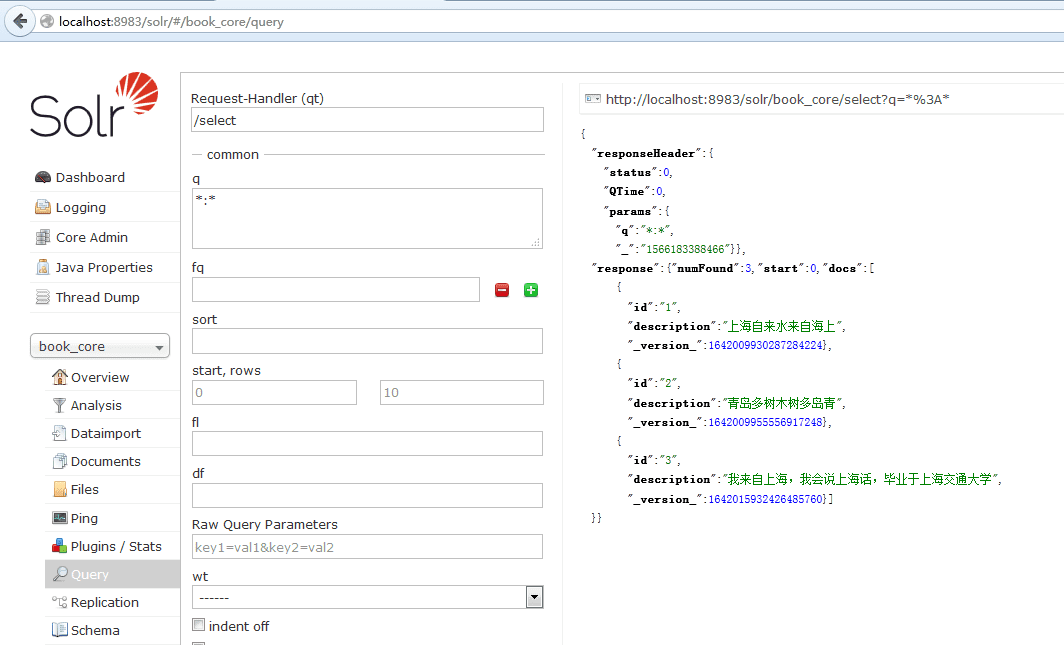Open Core Admin via its icon
Image resolution: width=1064 pixels, height=645 pixels.
click(43, 238)
